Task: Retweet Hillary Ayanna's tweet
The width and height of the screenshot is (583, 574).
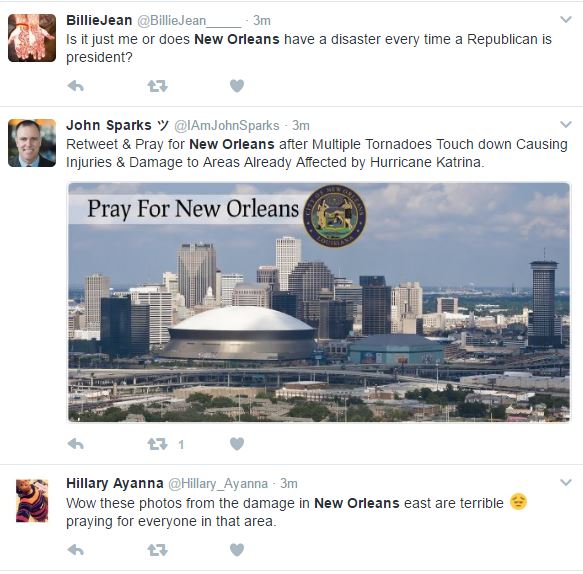Action: coord(157,549)
